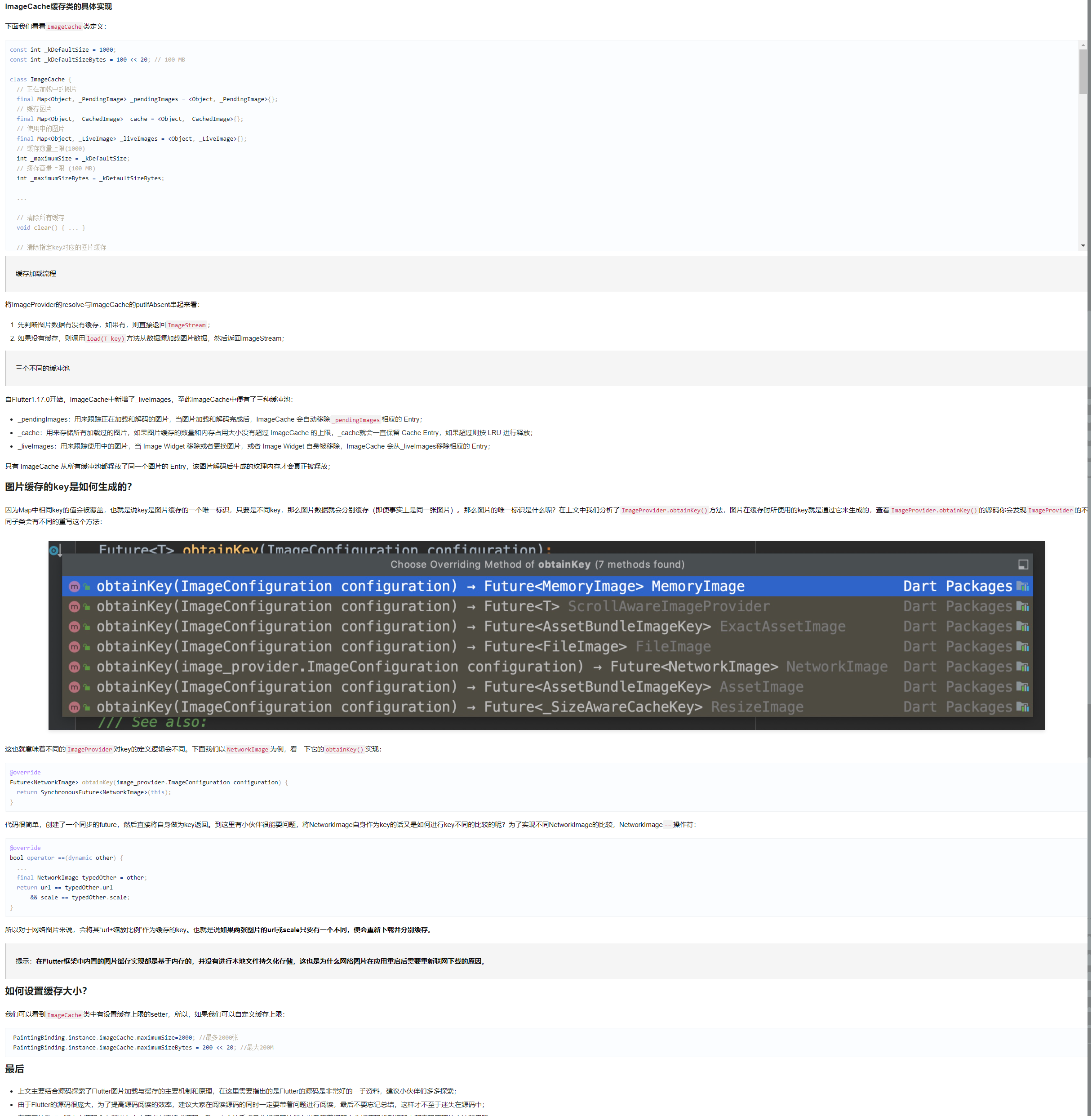This screenshot has height=1116, width=1092.
Task: Select the NetworkImage obtainKey row
Action: pos(547,667)
